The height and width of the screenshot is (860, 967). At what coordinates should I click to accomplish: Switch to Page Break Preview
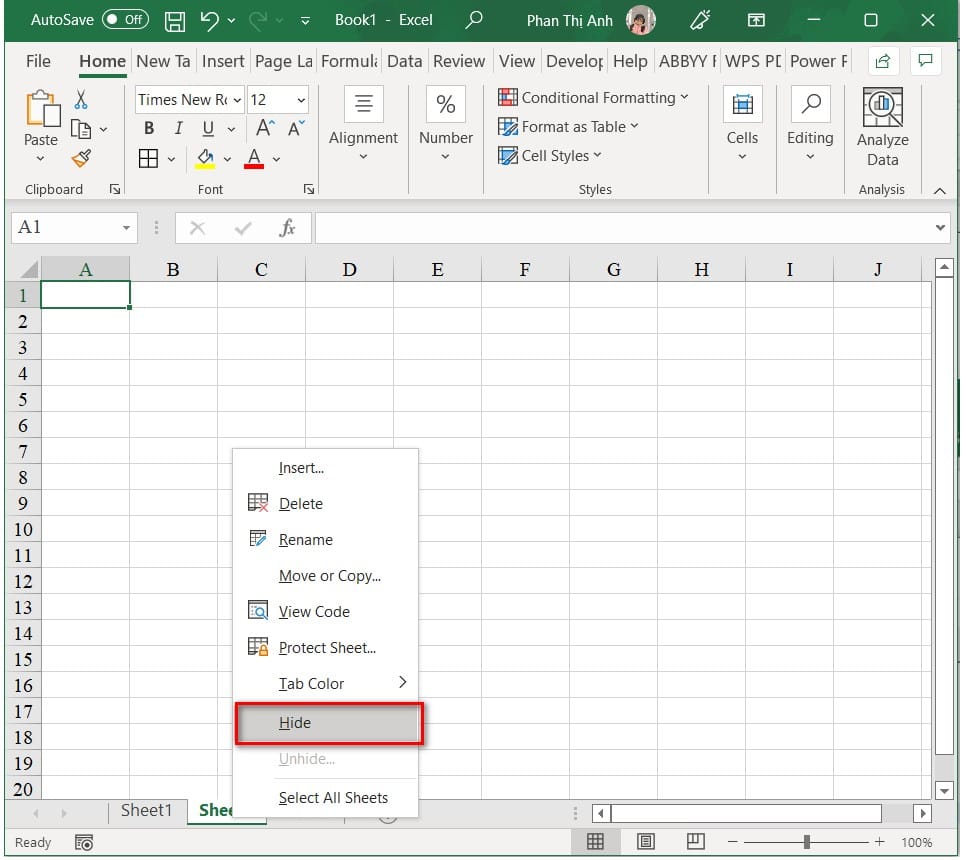(696, 841)
